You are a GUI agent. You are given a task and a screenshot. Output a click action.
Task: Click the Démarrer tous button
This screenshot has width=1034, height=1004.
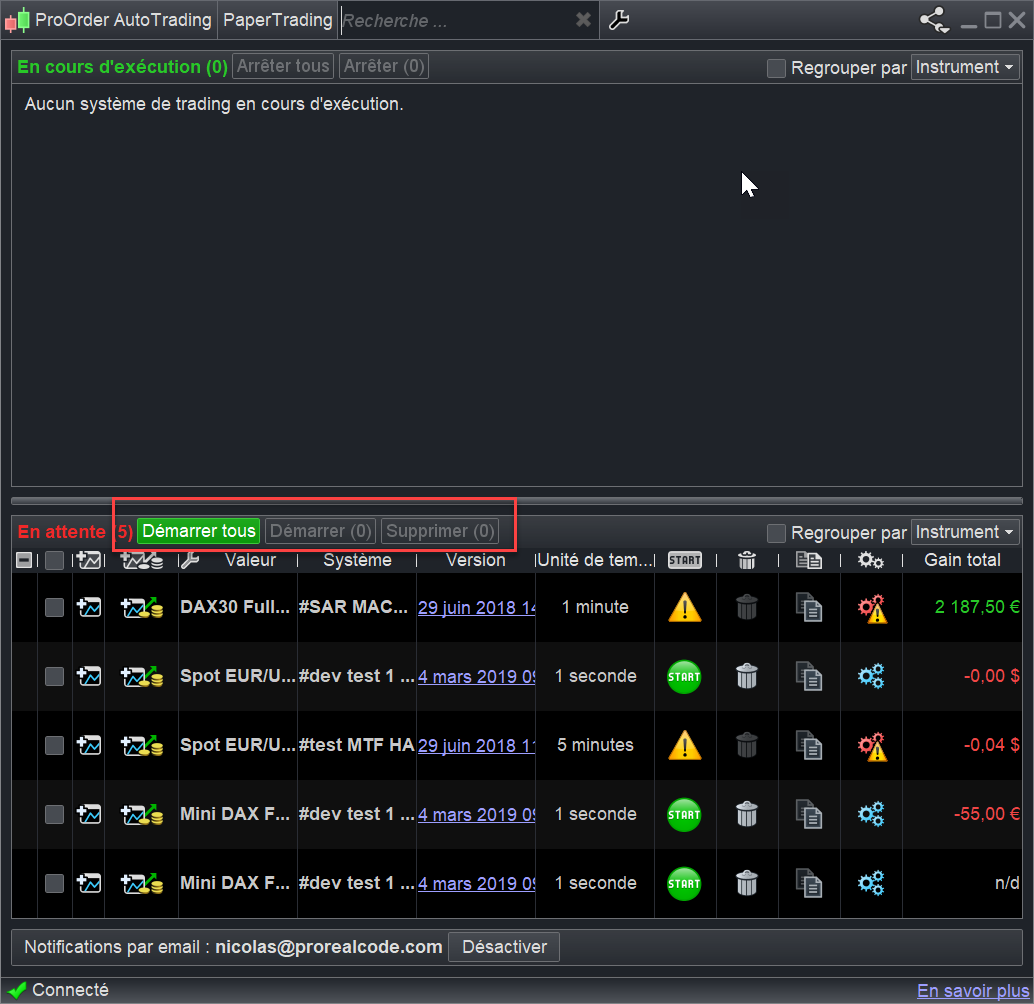pyautogui.click(x=198, y=531)
